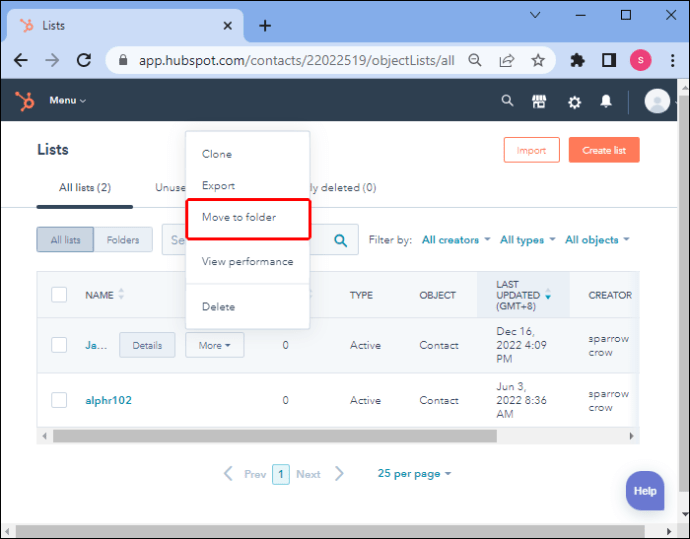Open the browser extensions puzzle icon
The height and width of the screenshot is (539, 690).
coord(577,60)
